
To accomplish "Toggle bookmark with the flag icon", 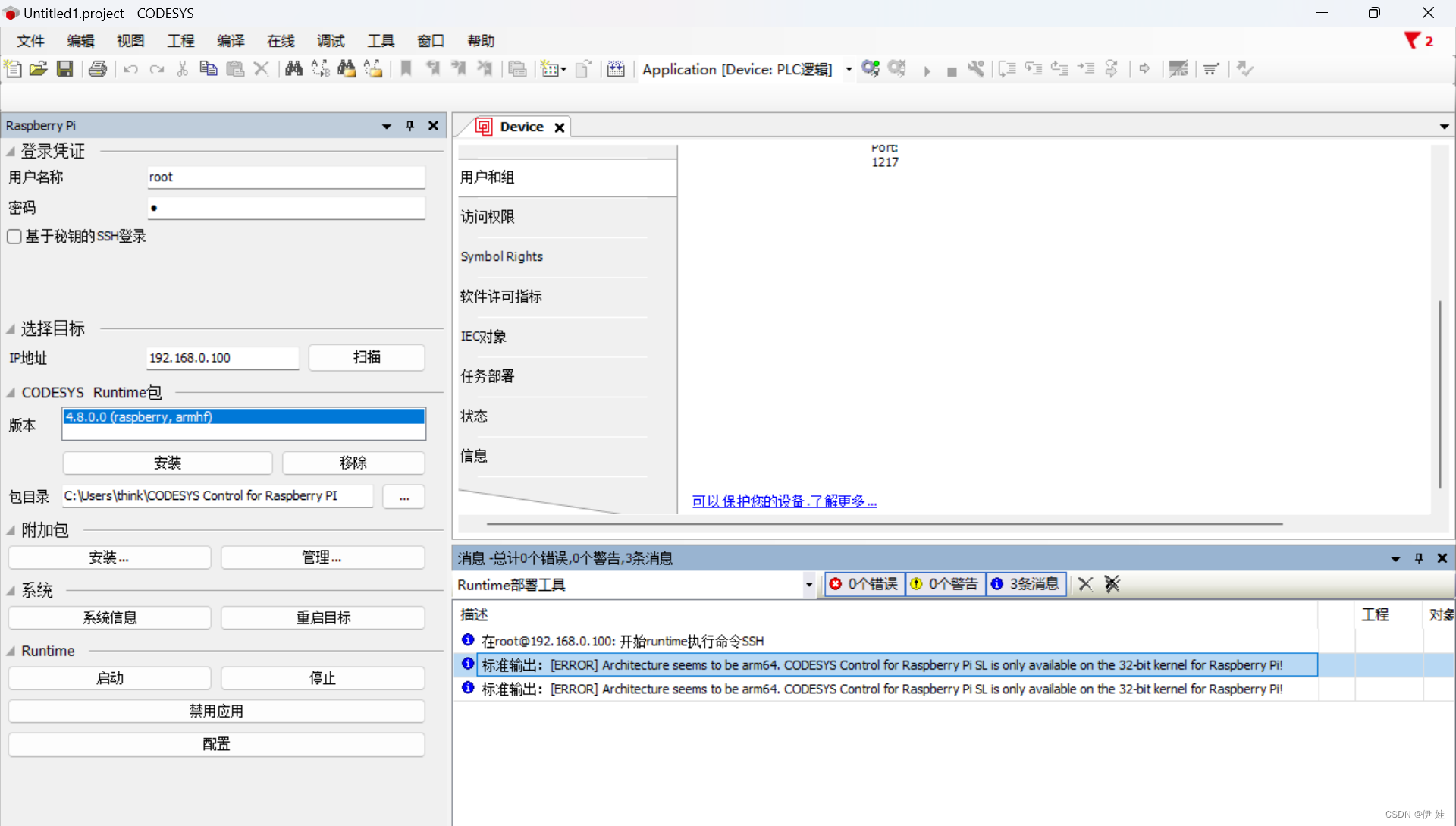I will [x=406, y=69].
